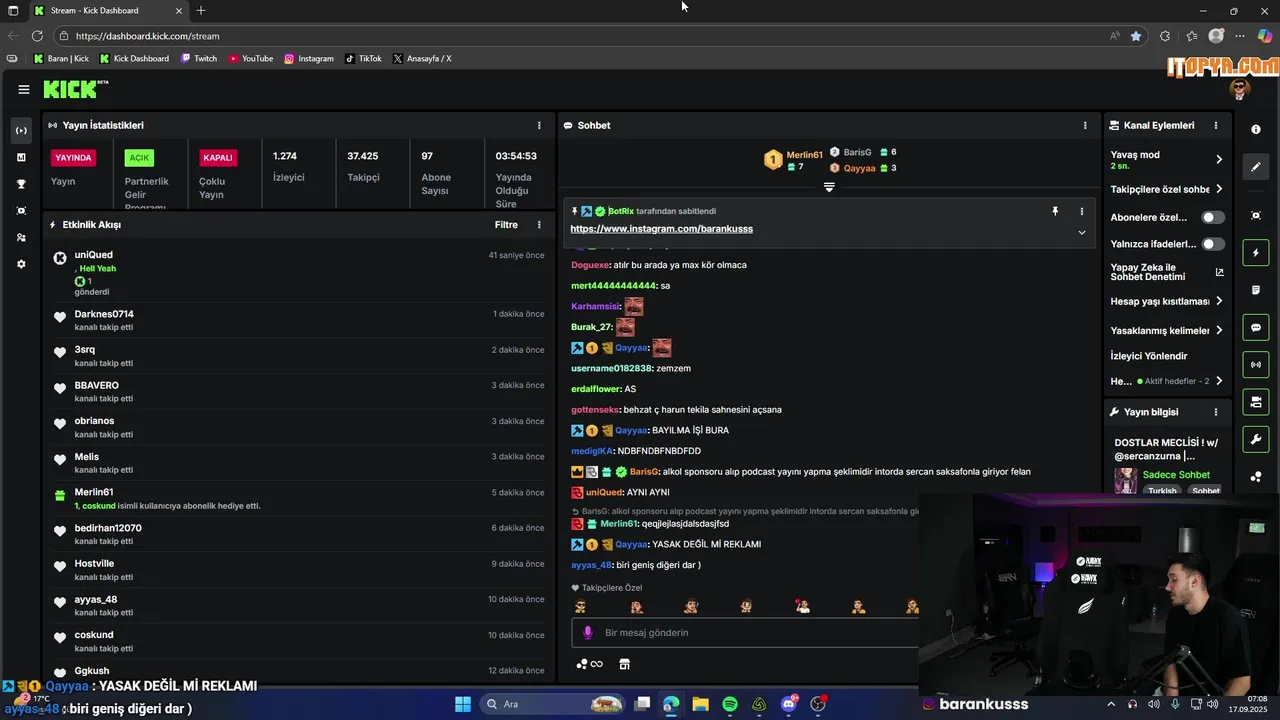Toggle the broadcast stats widget icon in right bar

(1256, 364)
